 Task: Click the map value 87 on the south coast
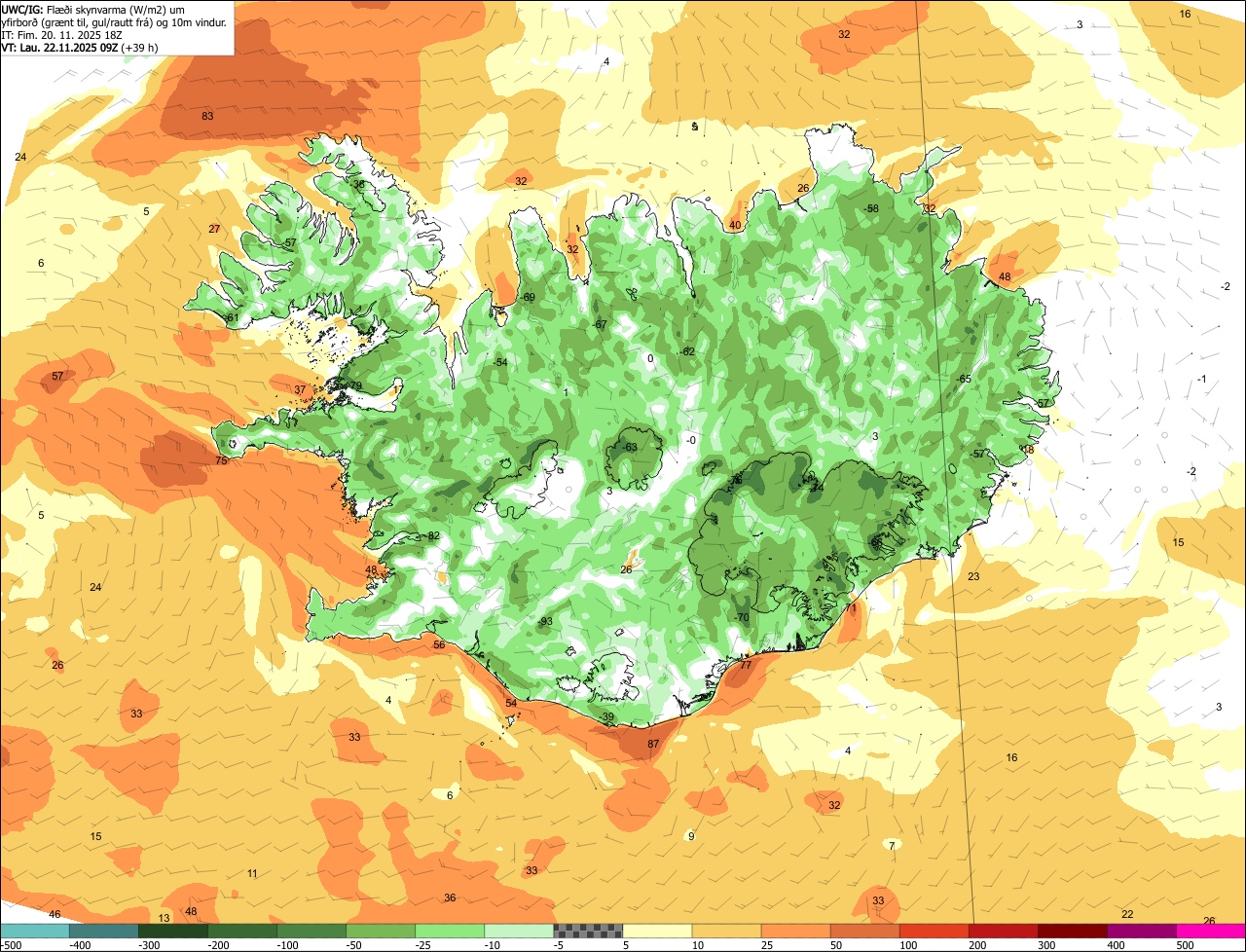tap(653, 744)
